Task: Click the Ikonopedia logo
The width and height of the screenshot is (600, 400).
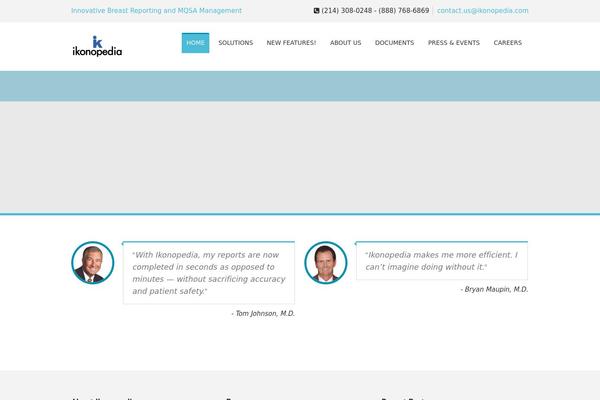Action: 97,46
